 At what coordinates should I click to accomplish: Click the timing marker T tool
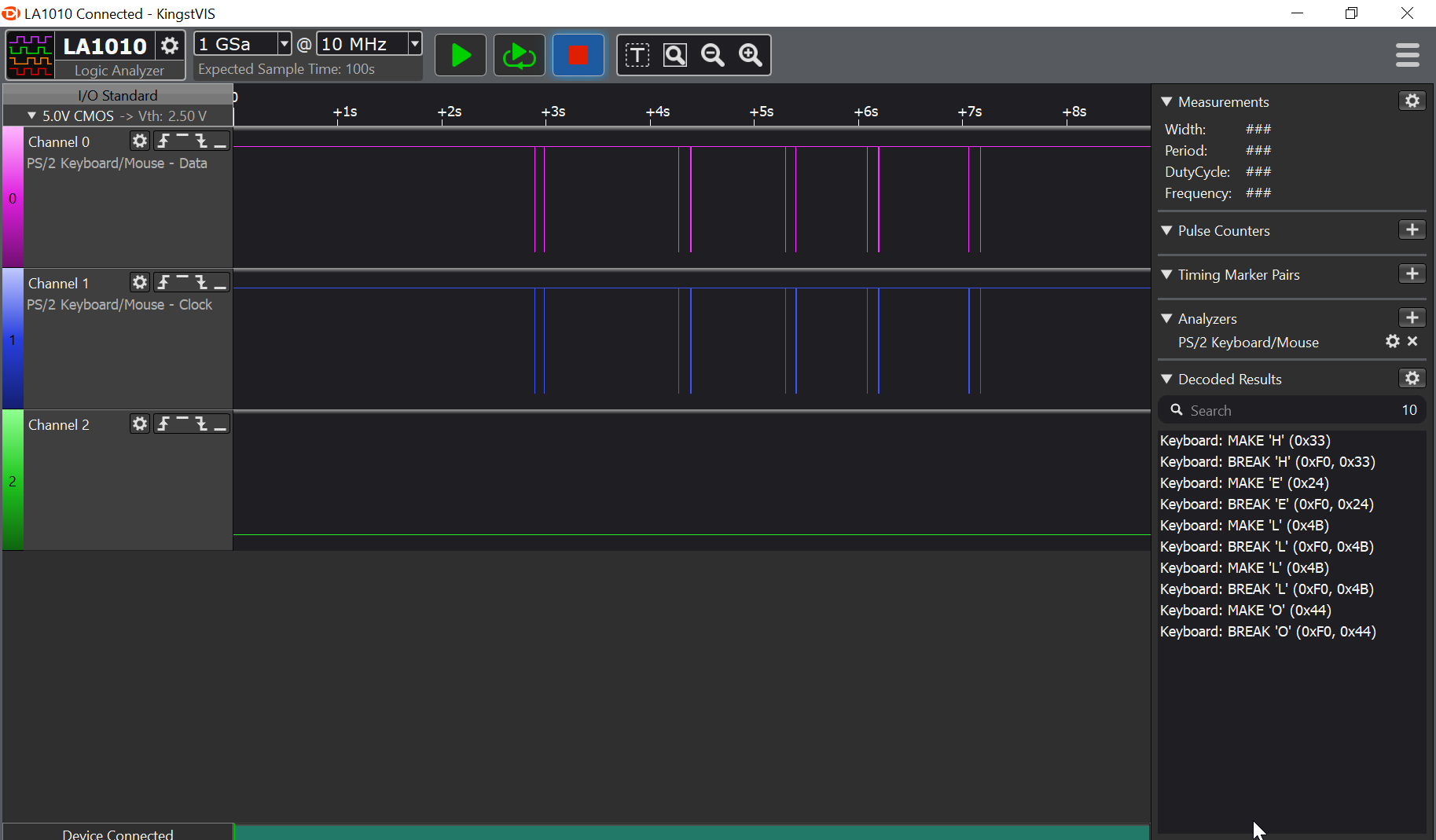click(x=637, y=55)
